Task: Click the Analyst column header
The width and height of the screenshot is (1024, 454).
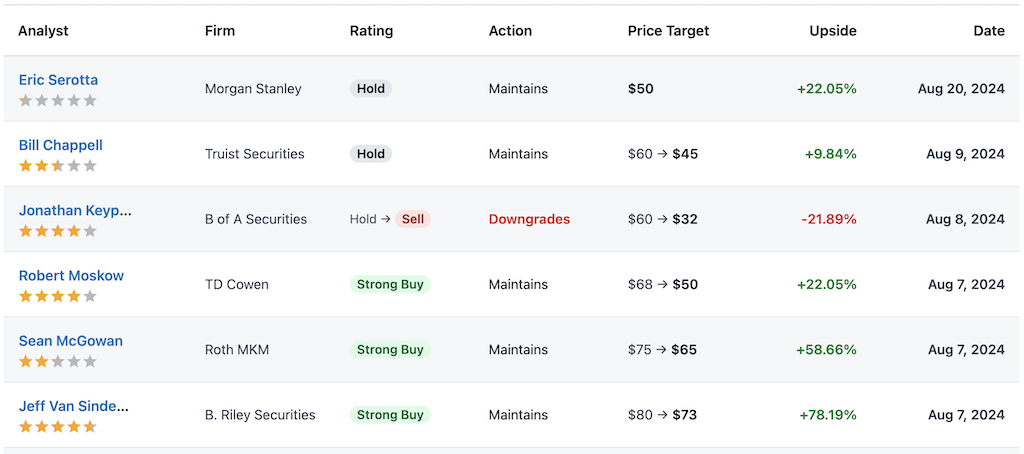Action: (x=43, y=31)
